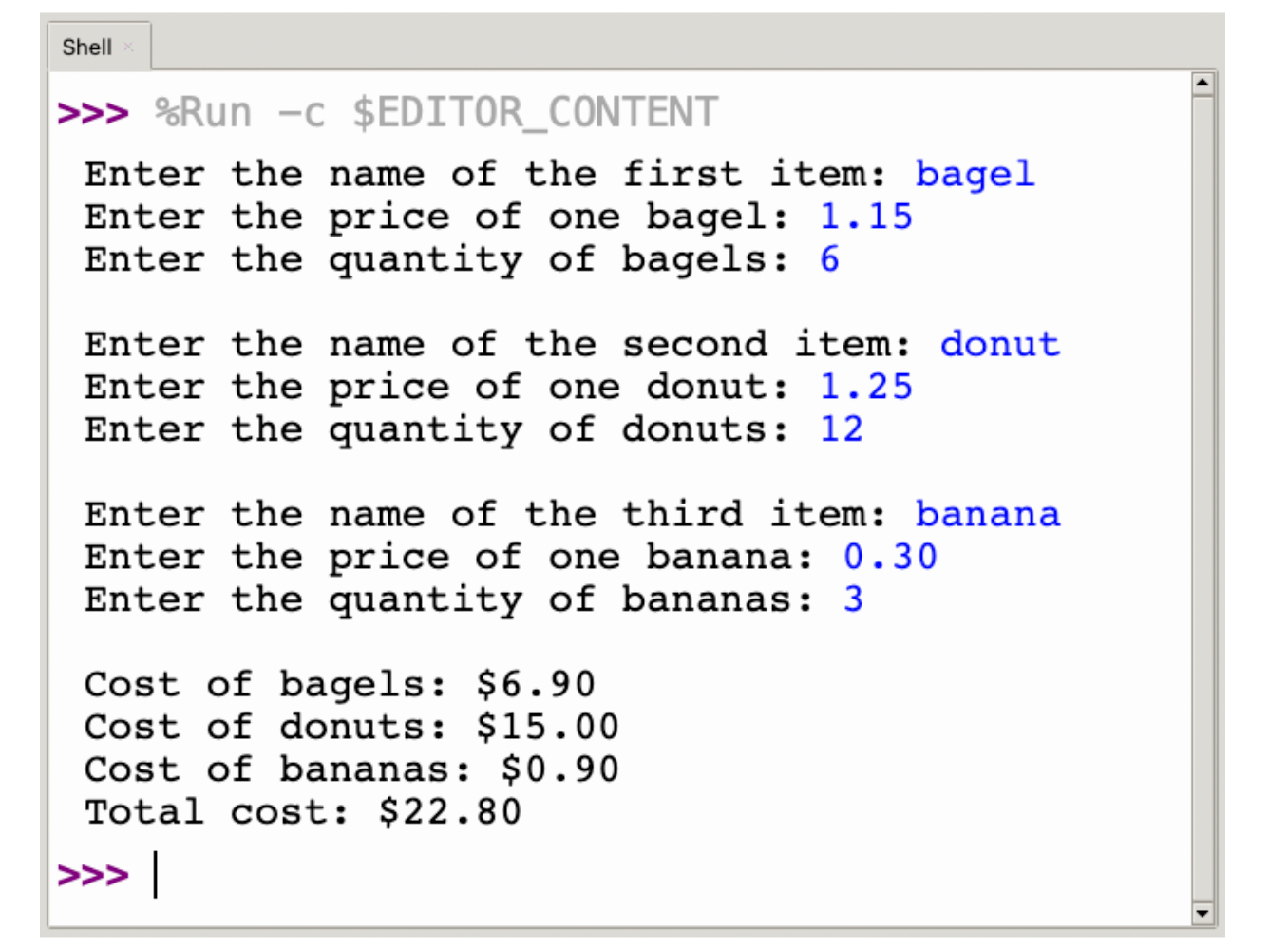Viewport: 1288px width, 950px height.
Task: Click the 'Cost of donuts: $15.00' line
Action: tap(351, 727)
